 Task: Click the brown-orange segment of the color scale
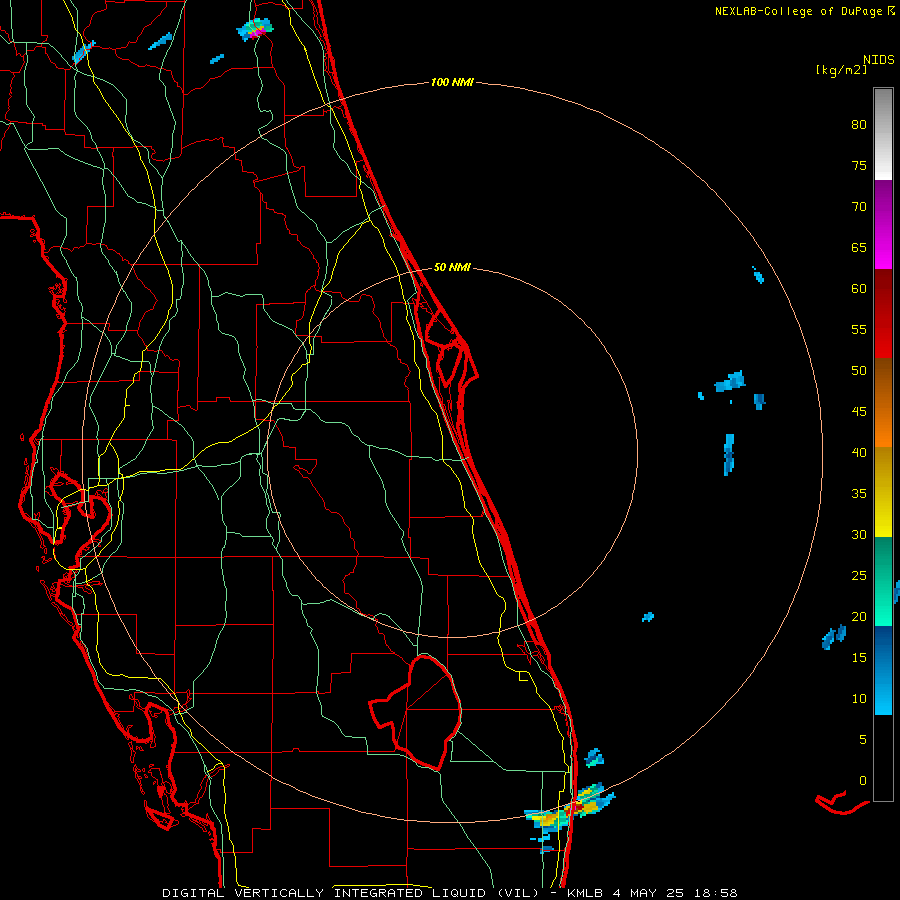883,402
